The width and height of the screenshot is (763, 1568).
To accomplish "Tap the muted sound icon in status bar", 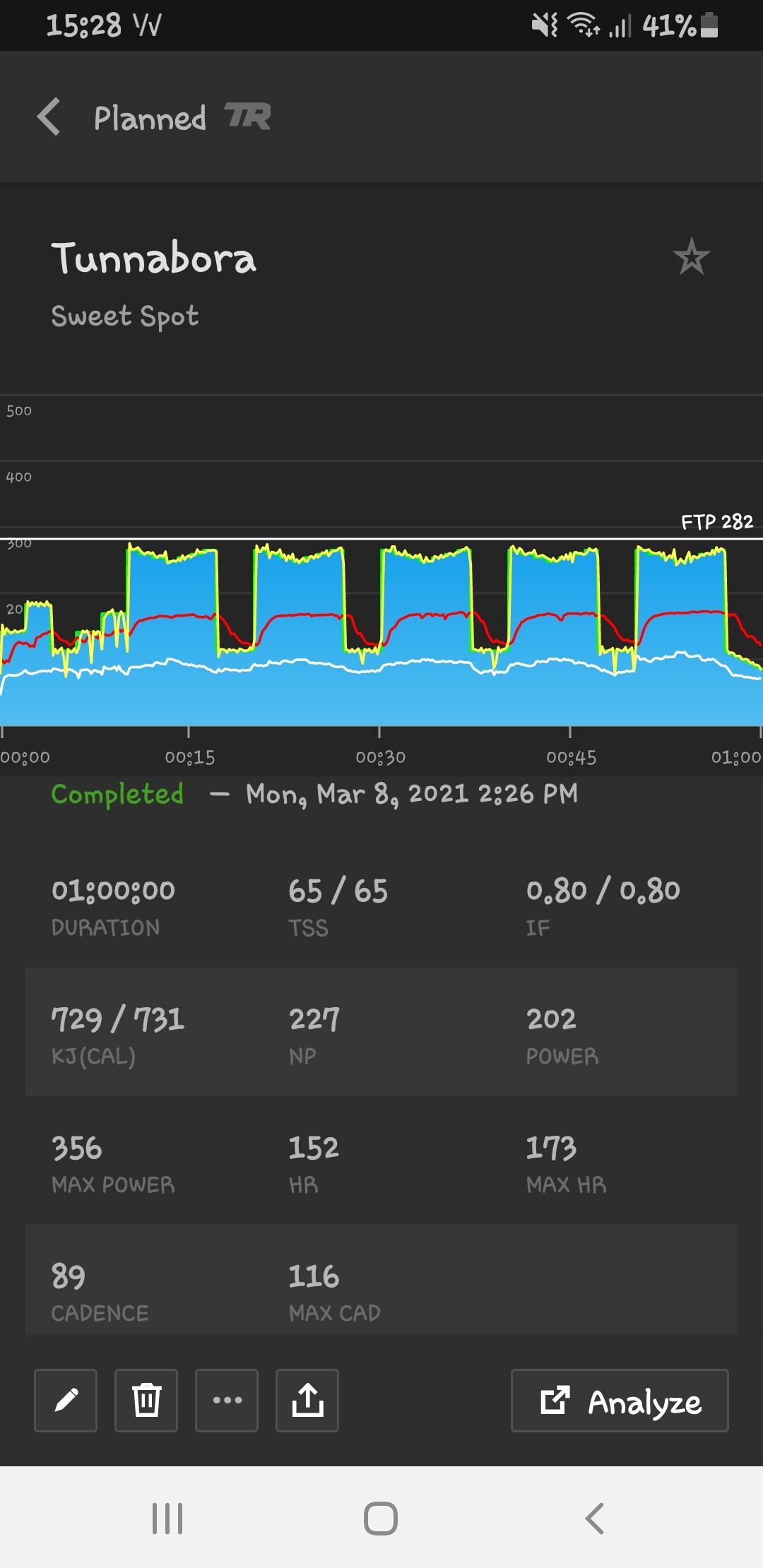I will (544, 25).
